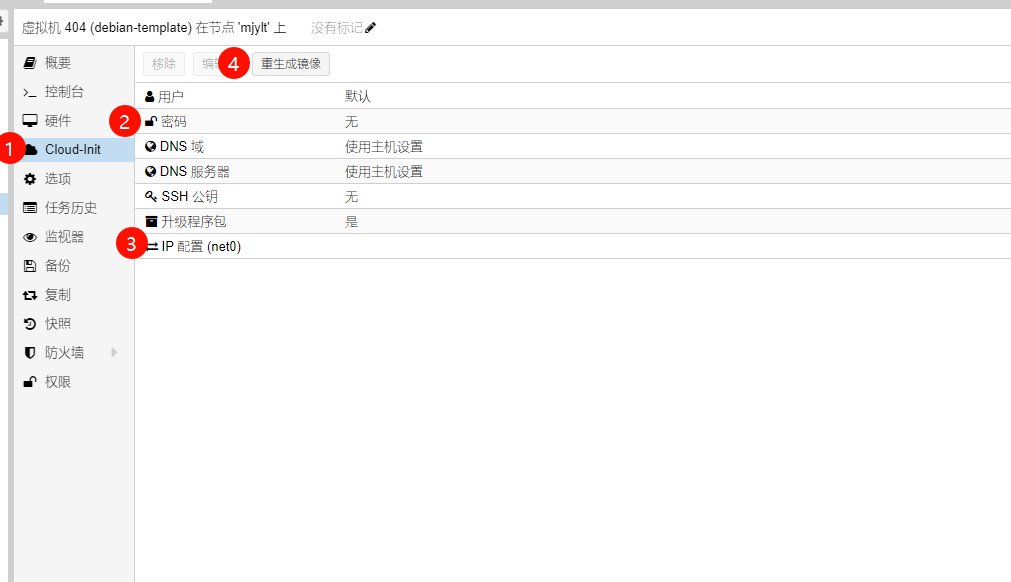Screen dimensions: 1011x582
Task: Select the Cloud-Init menu item
Action: click(x=74, y=150)
